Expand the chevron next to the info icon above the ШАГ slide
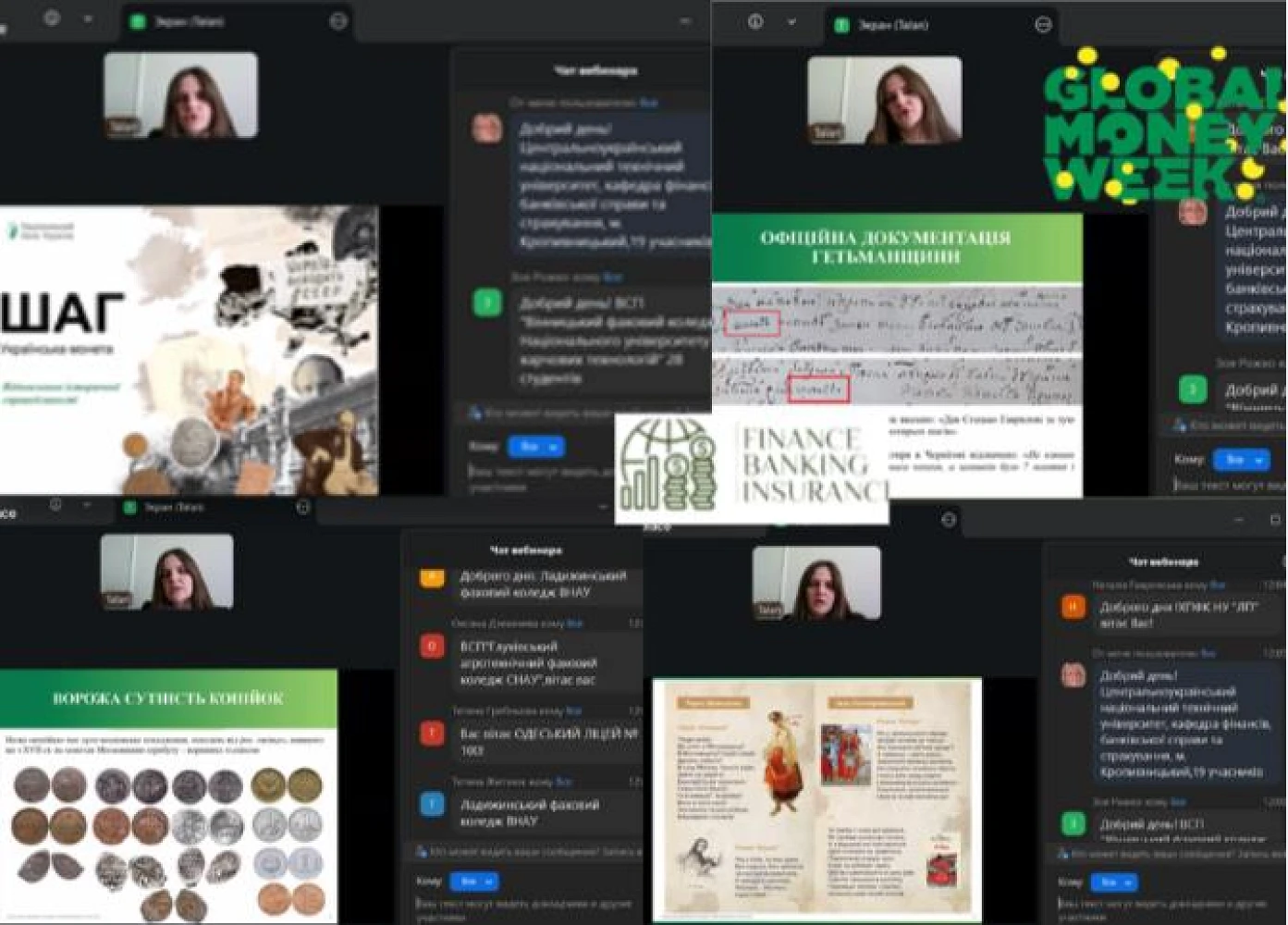This screenshot has height=925, width=1288. [x=88, y=19]
